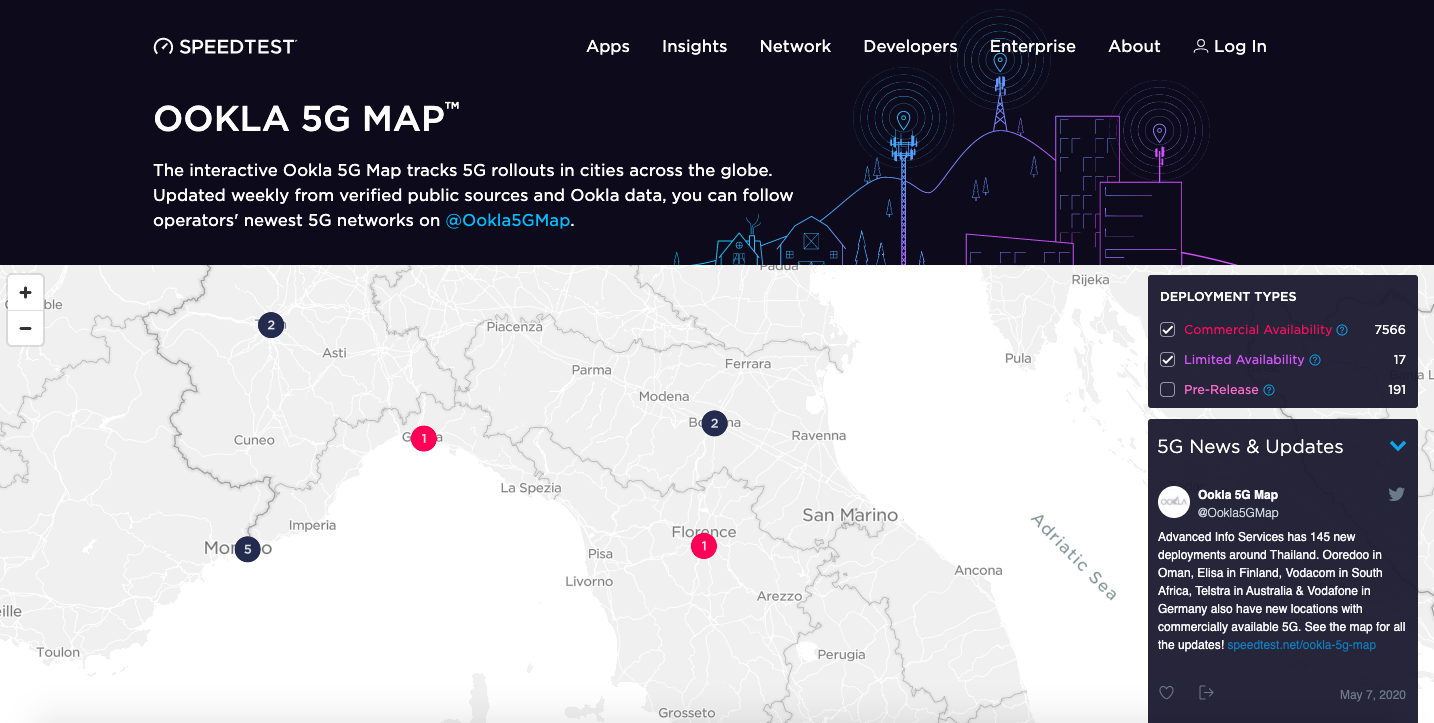Click the 7566 commercial count
The width and height of the screenshot is (1434, 723).
click(1390, 330)
